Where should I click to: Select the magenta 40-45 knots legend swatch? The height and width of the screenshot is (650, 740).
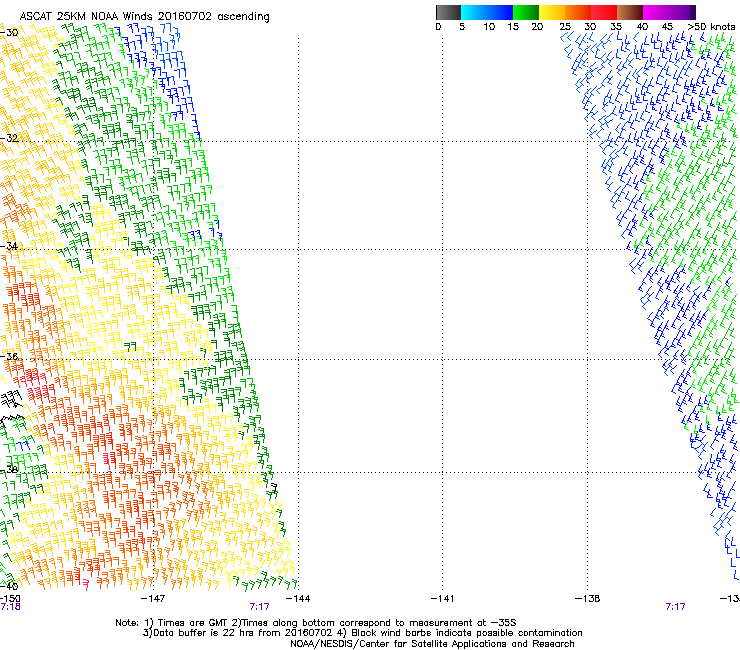(656, 12)
